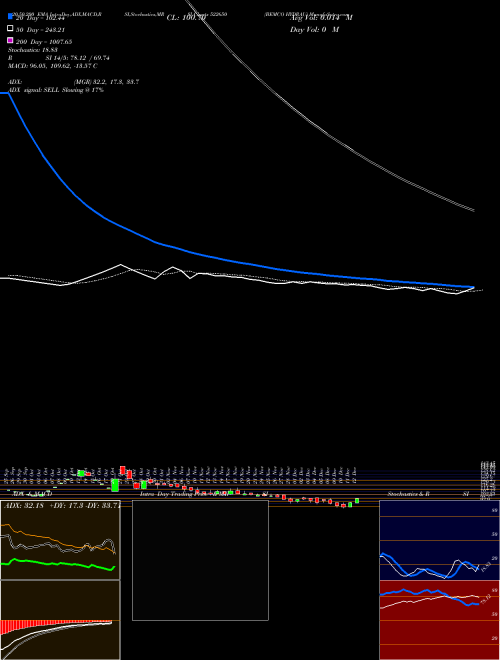Viewport: 500px width, 660px height.
Task: Click the Day Vol: 0 M label
Action: pyautogui.click(x=314, y=29)
